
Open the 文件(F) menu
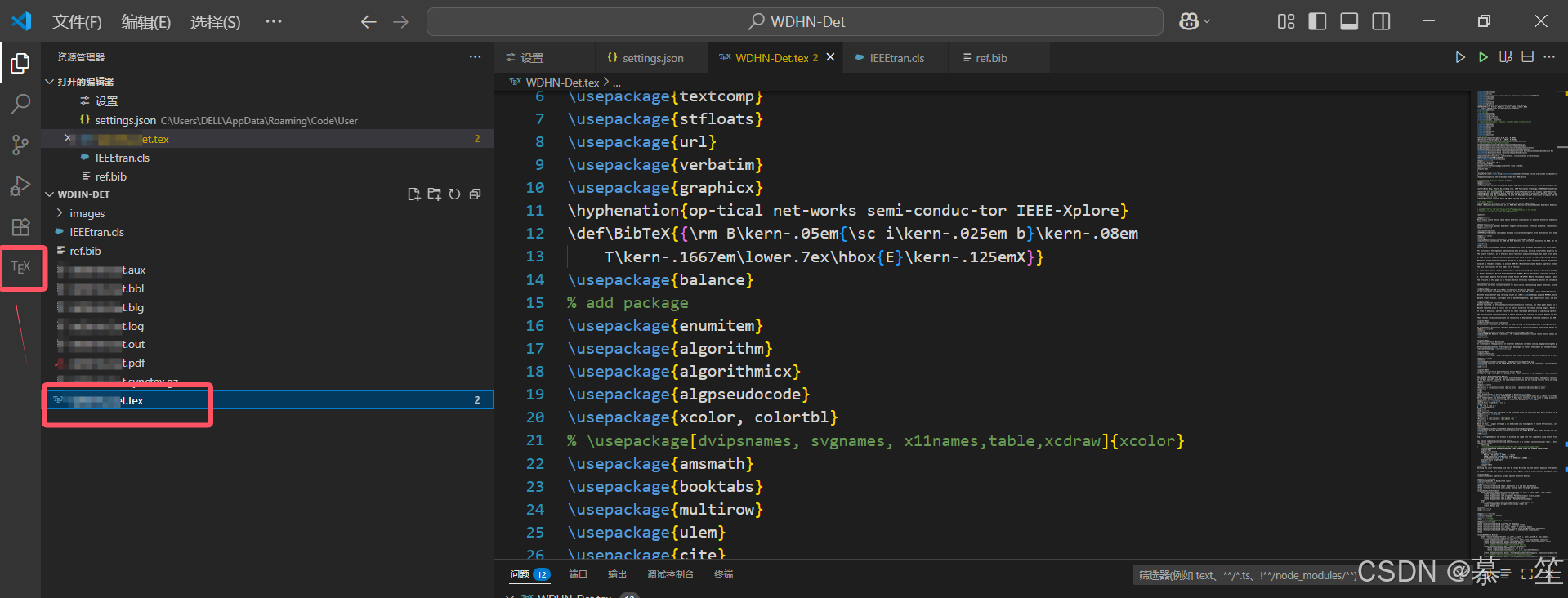[x=77, y=22]
